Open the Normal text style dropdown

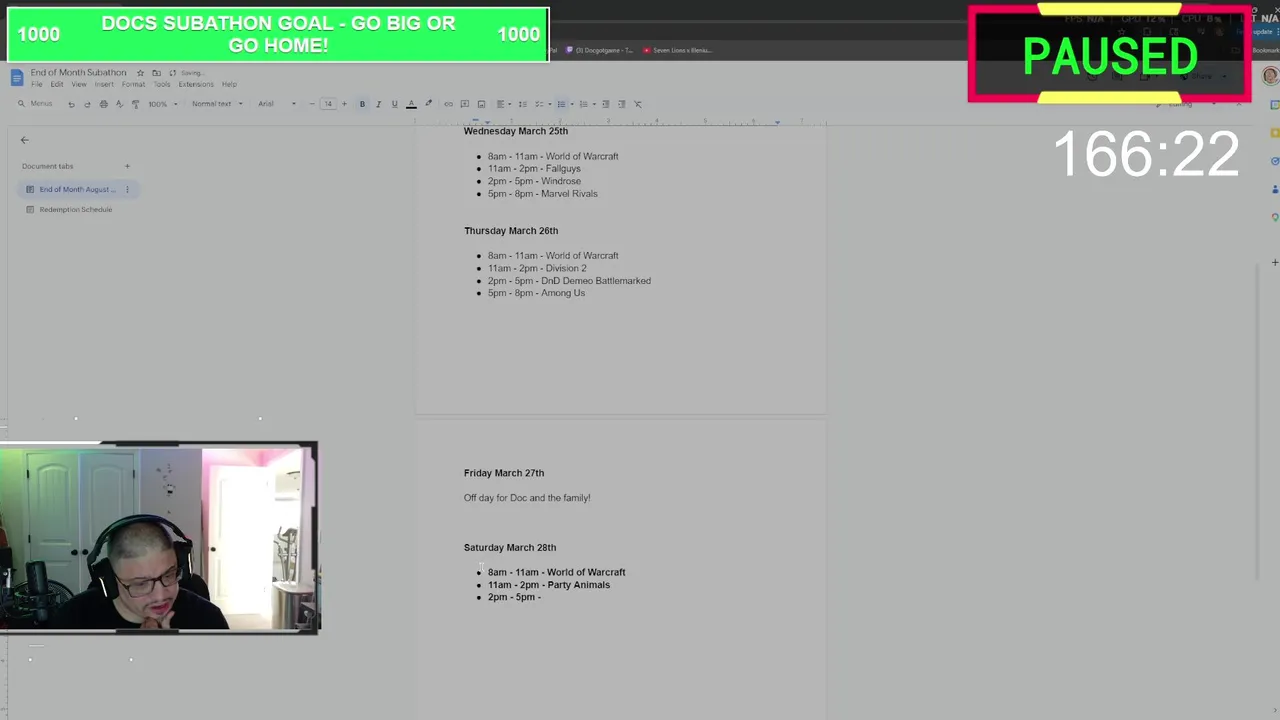217,104
